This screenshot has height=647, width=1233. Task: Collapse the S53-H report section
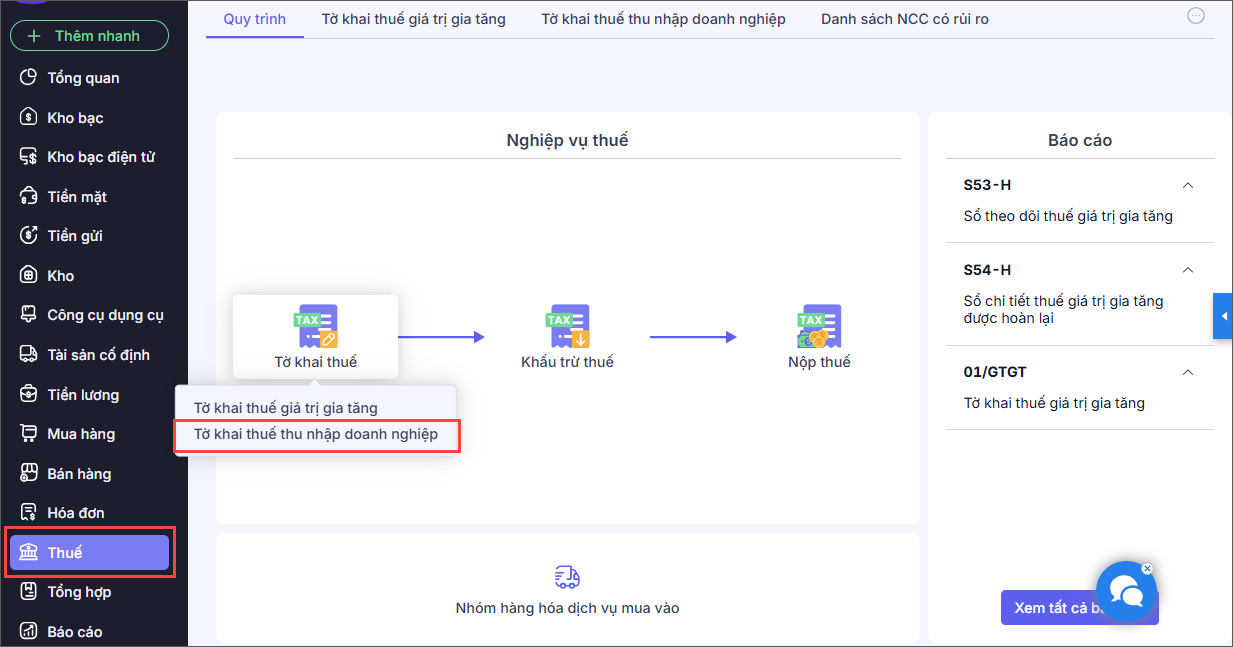[1188, 185]
